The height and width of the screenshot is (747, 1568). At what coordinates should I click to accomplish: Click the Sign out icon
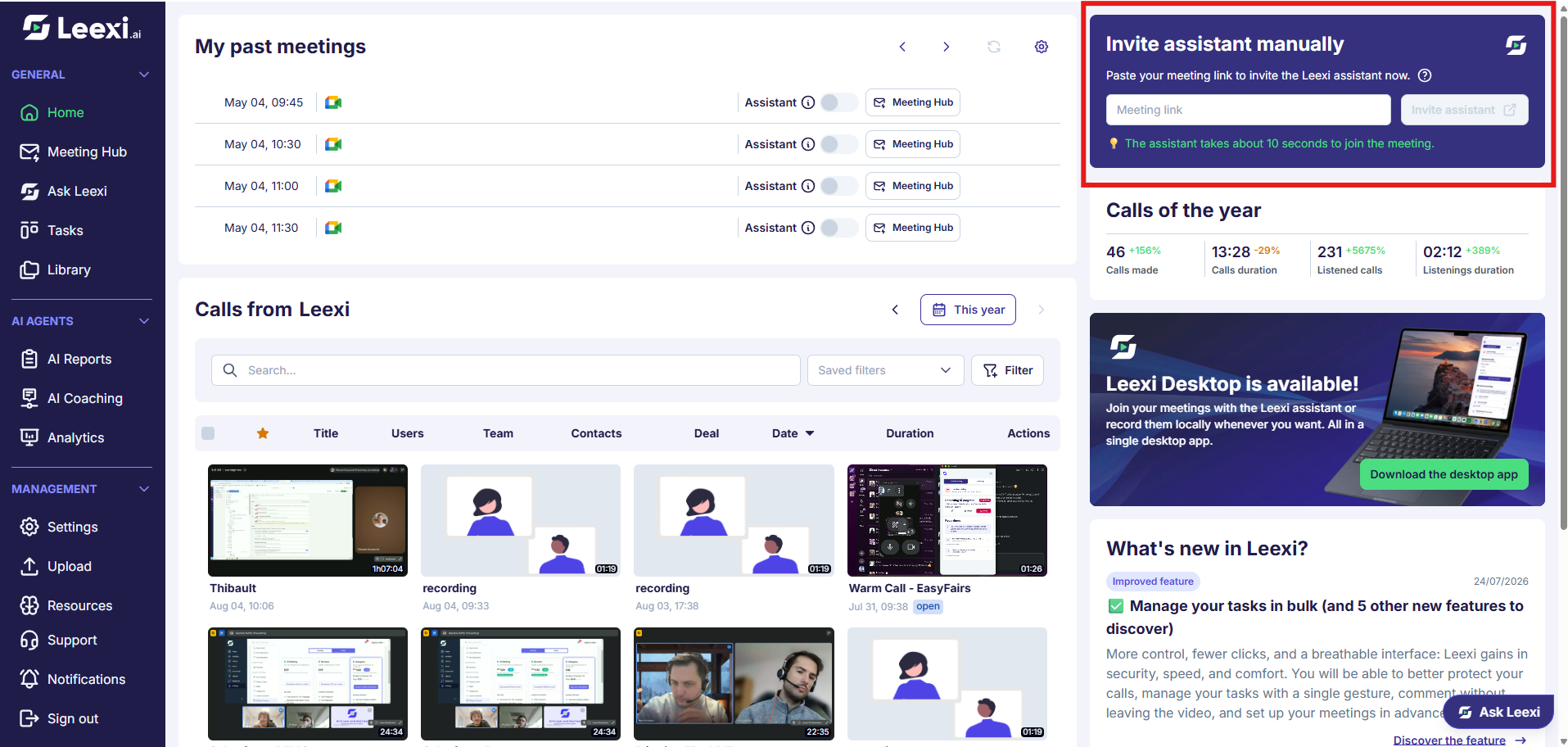click(29, 718)
